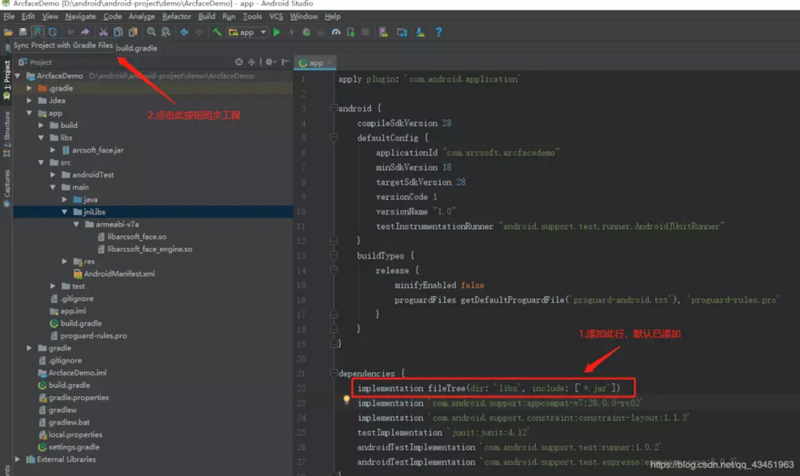Open SDK Manager download icon
800x476 pixels.
[420, 32]
